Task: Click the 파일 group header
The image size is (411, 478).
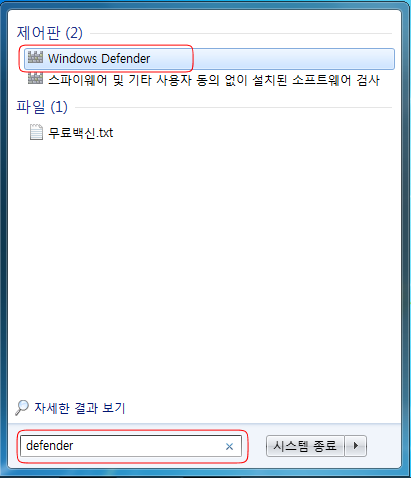Action: click(42, 107)
